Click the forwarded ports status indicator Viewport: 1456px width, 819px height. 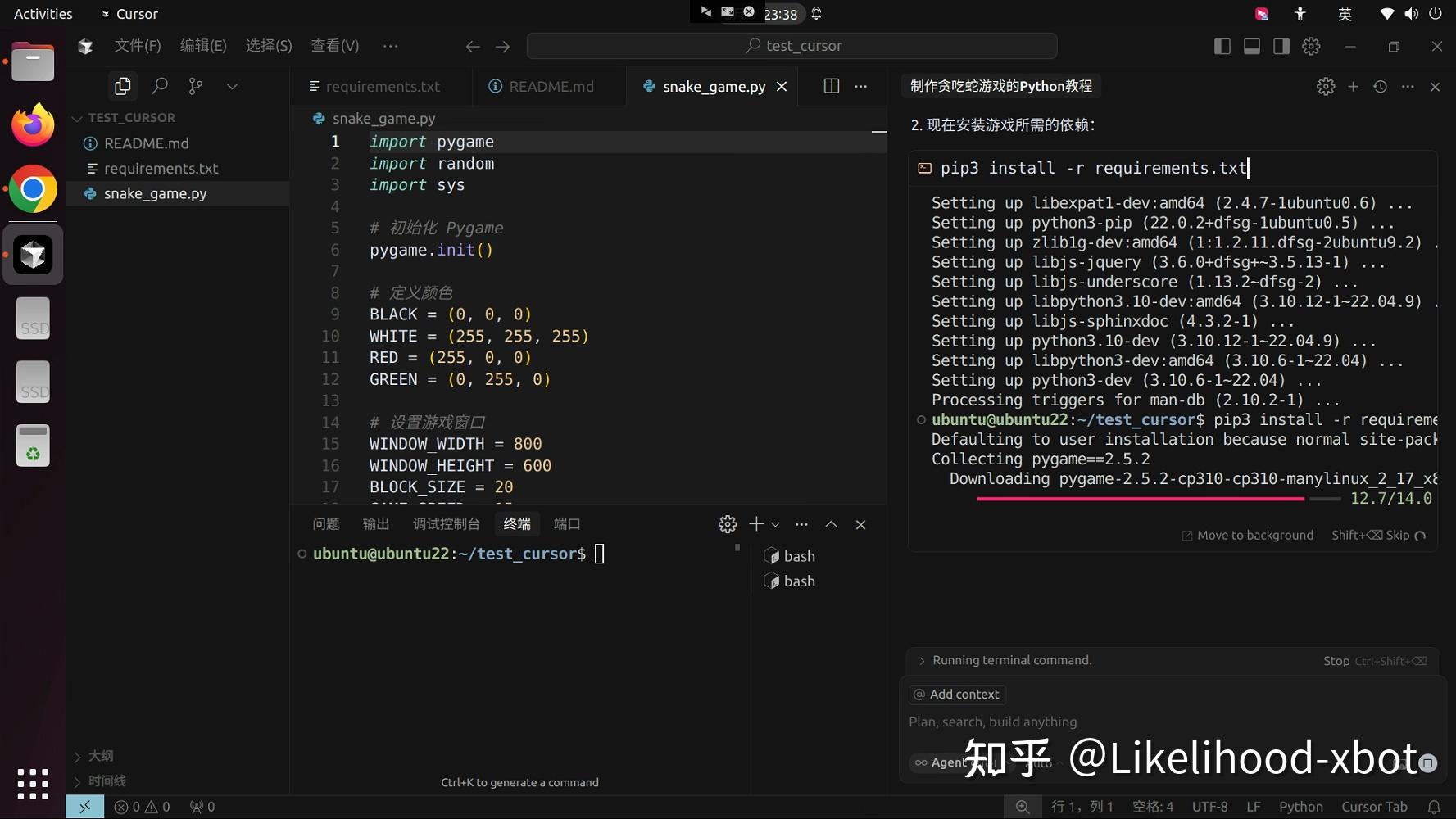tap(202, 807)
